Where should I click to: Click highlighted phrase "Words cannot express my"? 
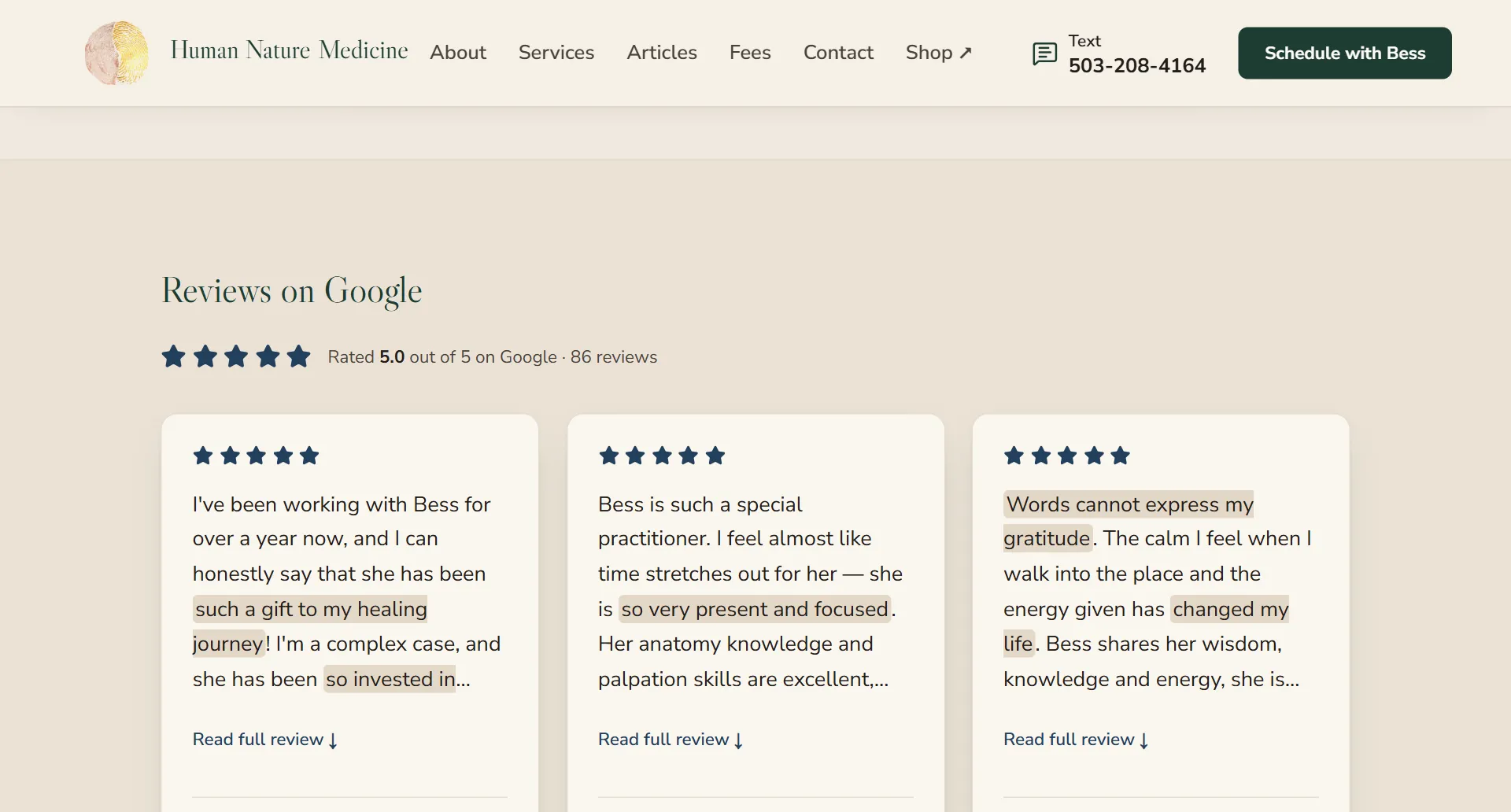1129,504
